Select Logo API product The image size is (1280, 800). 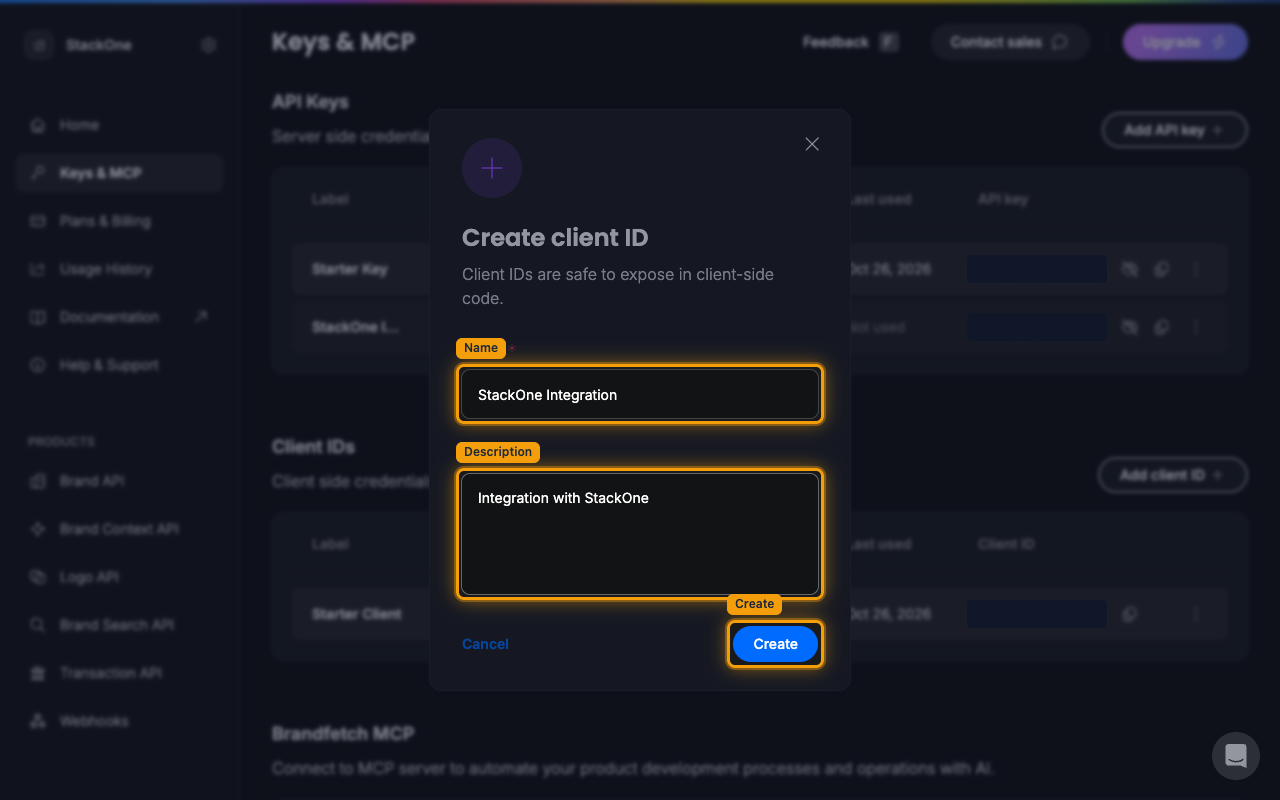click(119, 577)
